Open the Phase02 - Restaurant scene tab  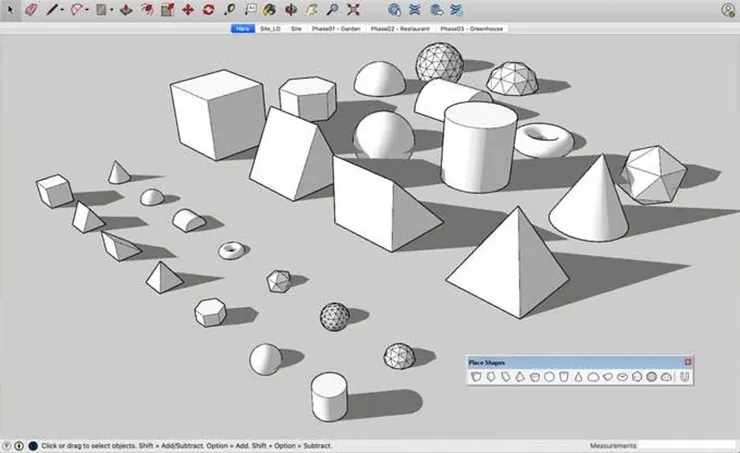(x=400, y=29)
